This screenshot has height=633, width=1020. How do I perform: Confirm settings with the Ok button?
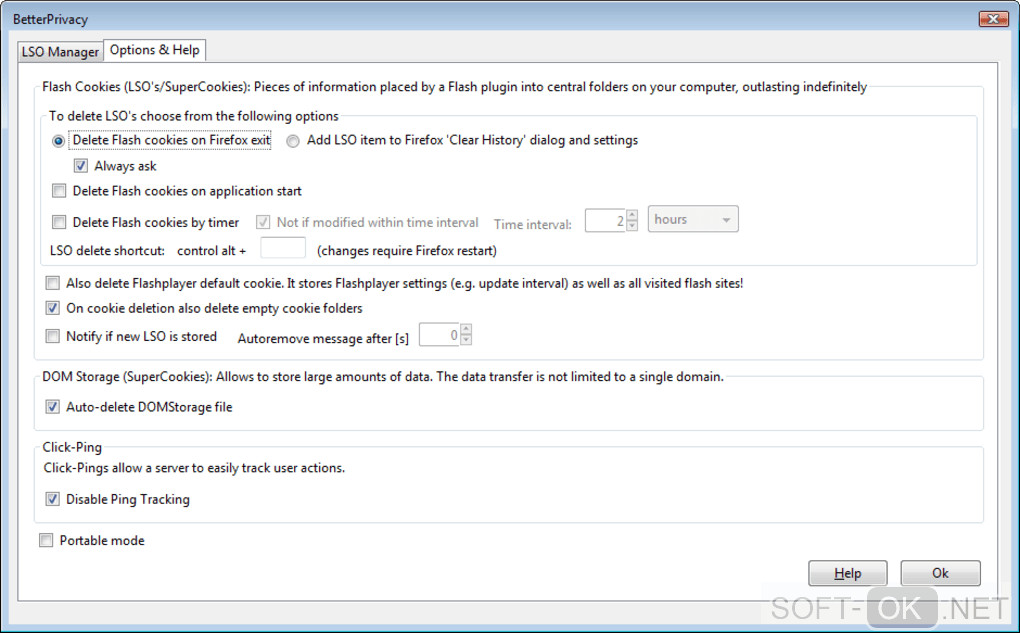pyautogui.click(x=940, y=573)
